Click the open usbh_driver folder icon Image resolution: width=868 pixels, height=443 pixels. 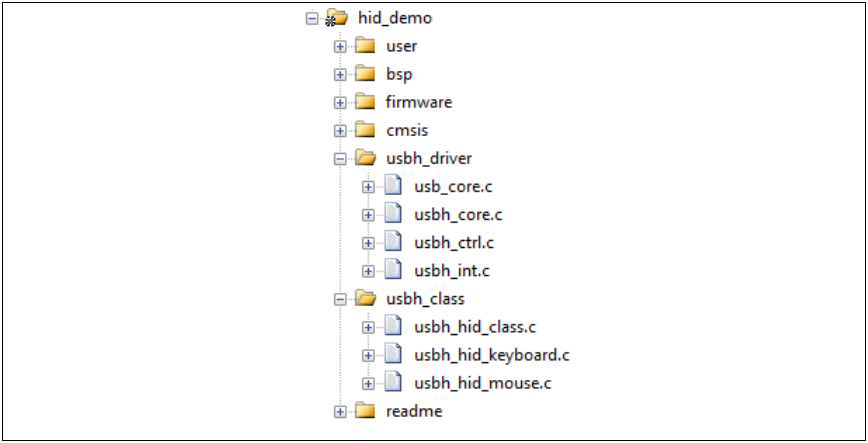coord(365,158)
